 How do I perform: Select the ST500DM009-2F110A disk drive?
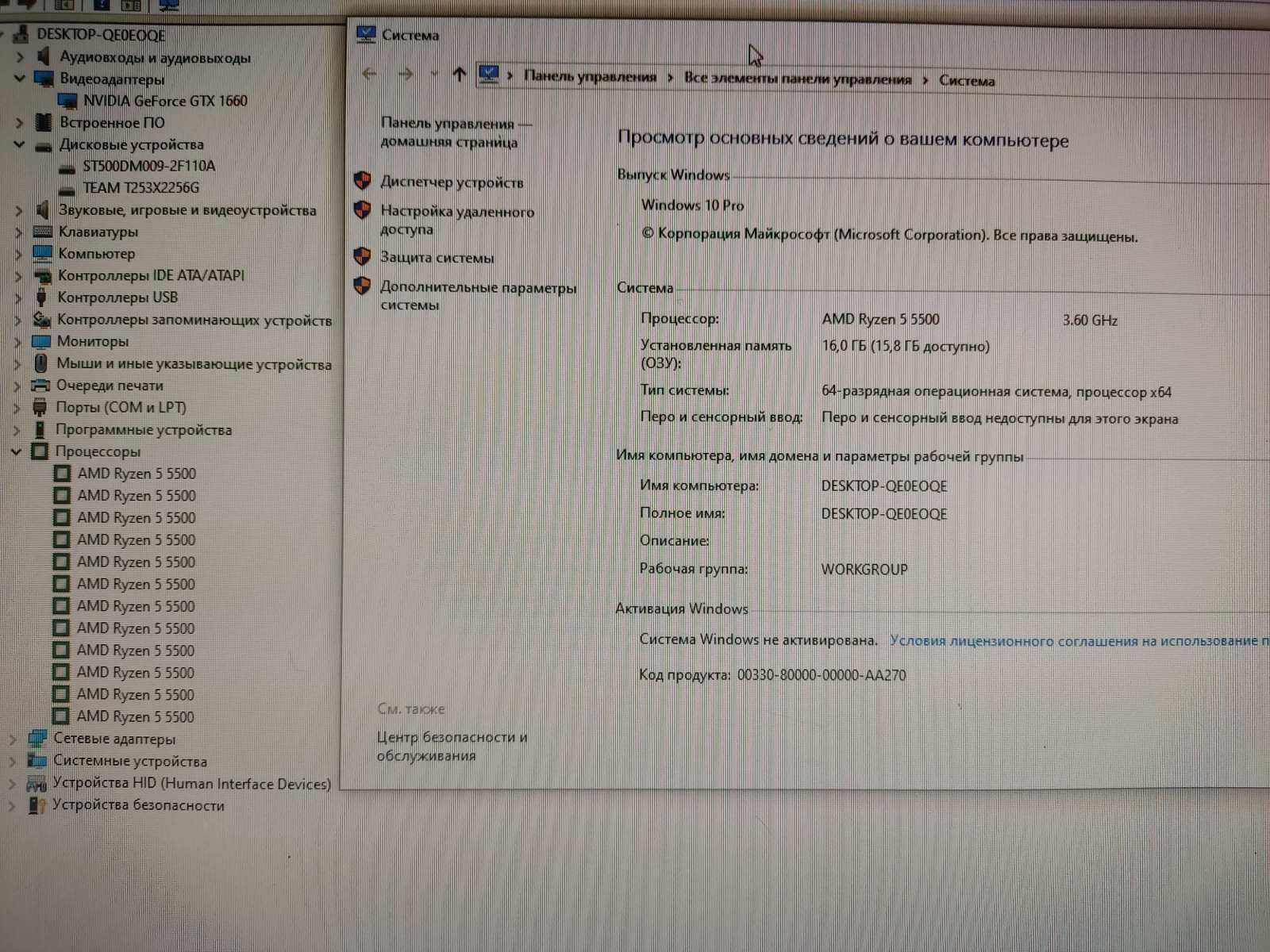(x=148, y=166)
